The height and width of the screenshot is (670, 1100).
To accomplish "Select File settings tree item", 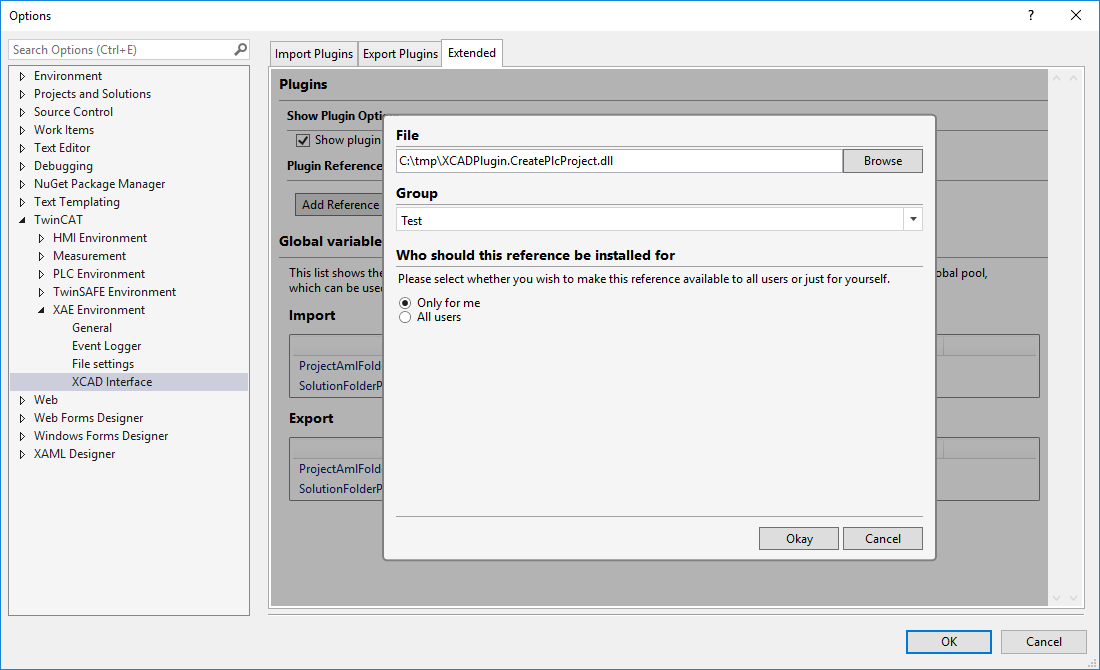I will pyautogui.click(x=102, y=364).
